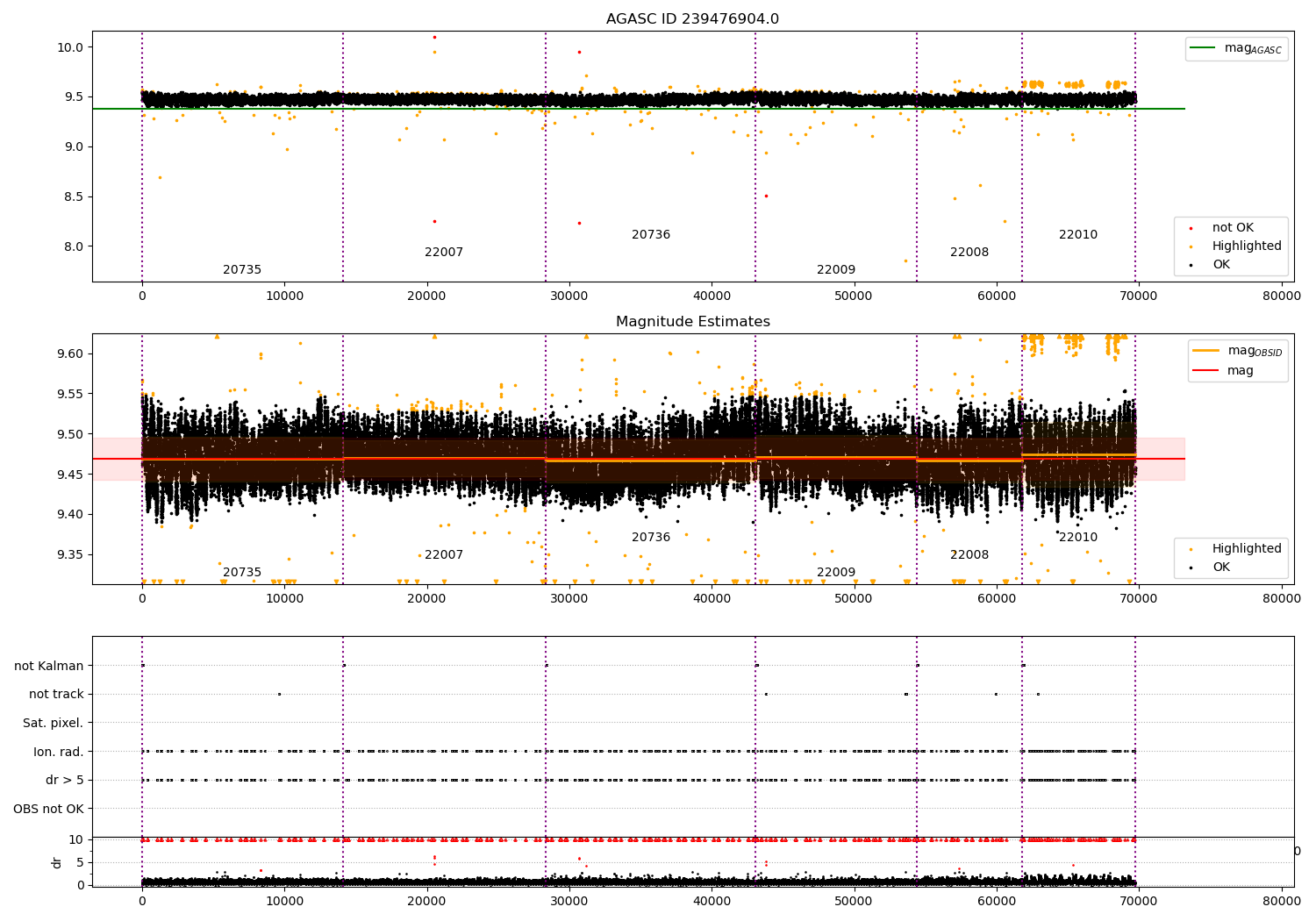Image resolution: width=1316 pixels, height=921 pixels.
Task: Click the 'not Kalman' row label
Action: click(x=48, y=666)
